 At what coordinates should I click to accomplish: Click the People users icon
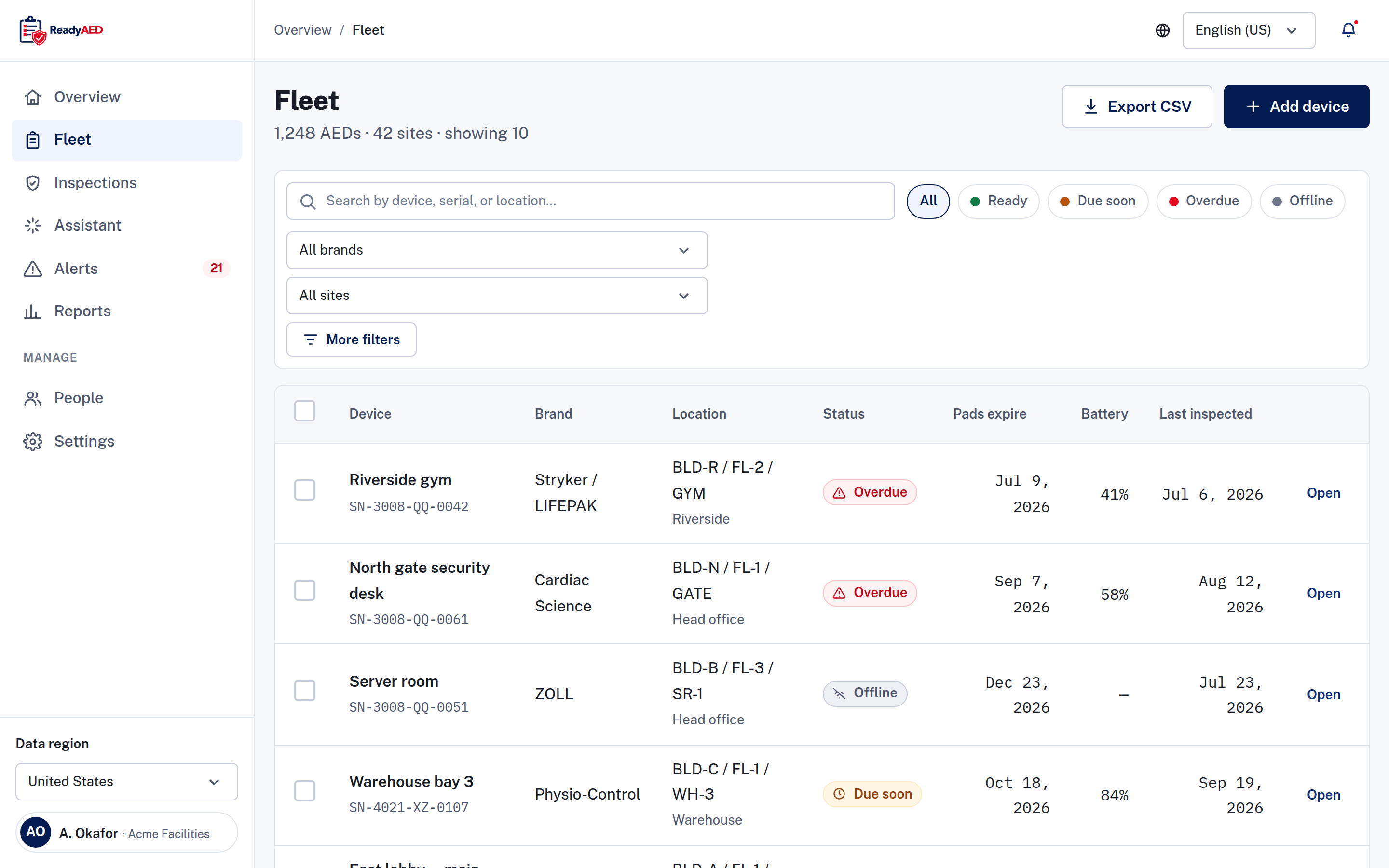33,398
